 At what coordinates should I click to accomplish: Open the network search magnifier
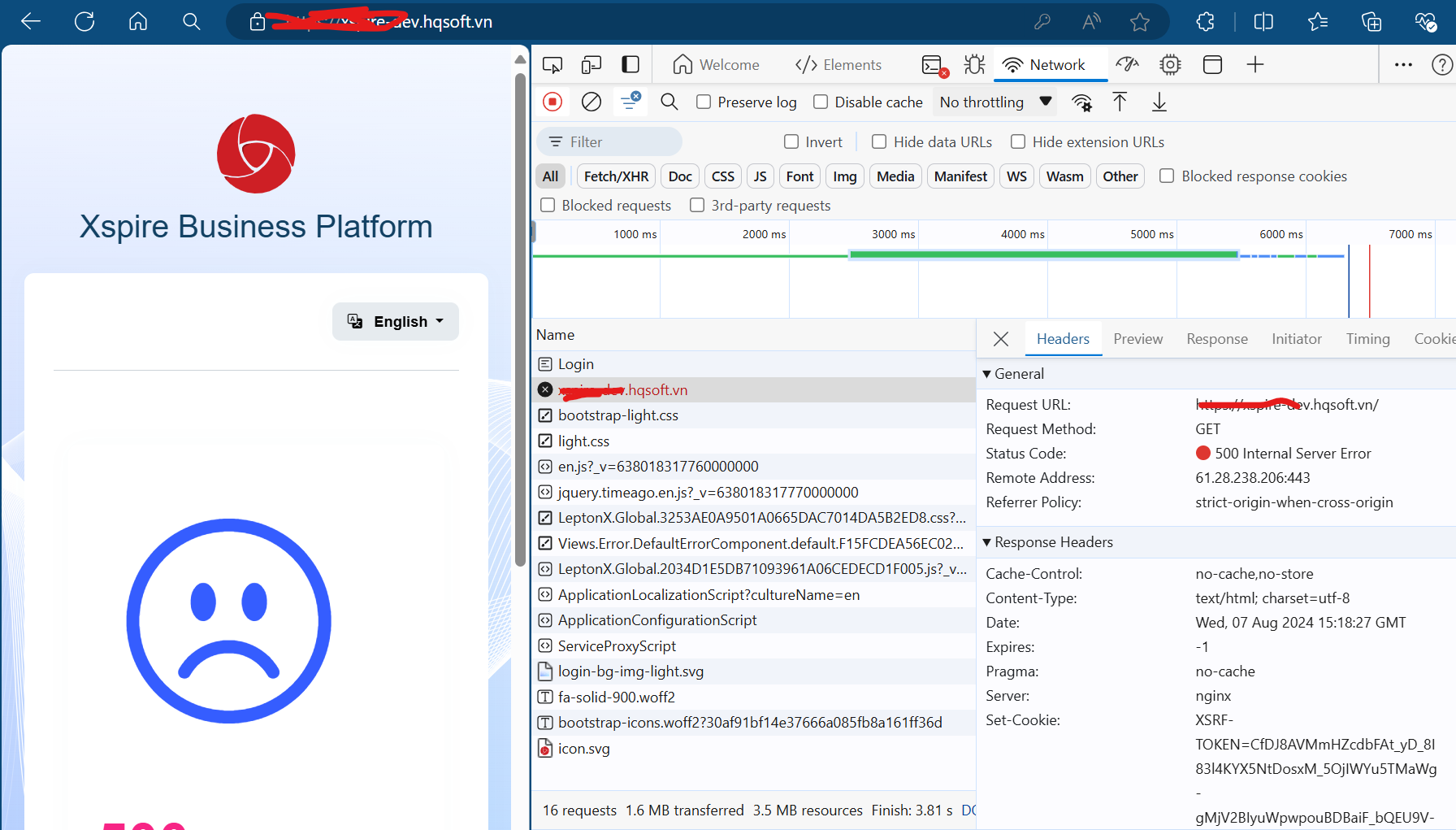click(x=669, y=102)
